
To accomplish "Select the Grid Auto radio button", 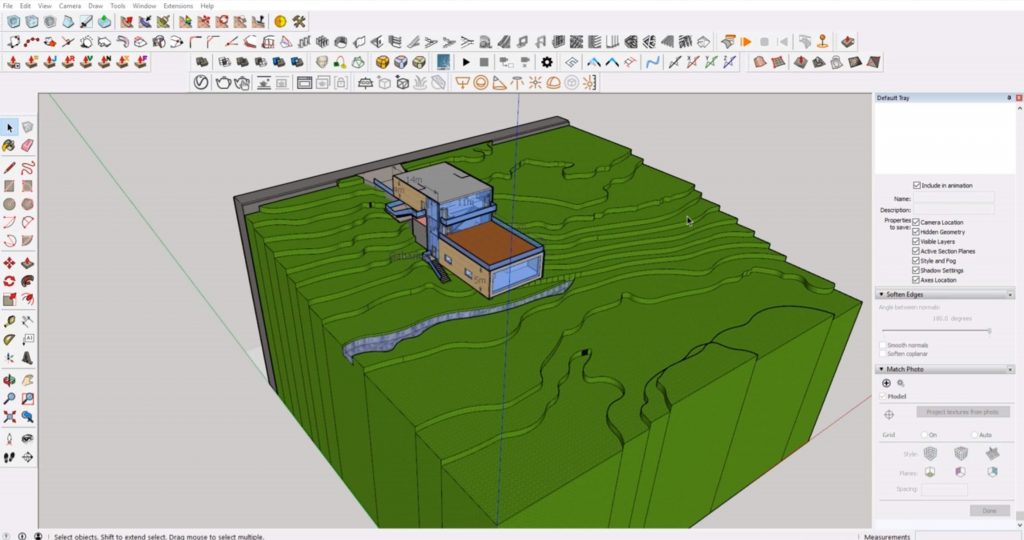I will click(974, 435).
